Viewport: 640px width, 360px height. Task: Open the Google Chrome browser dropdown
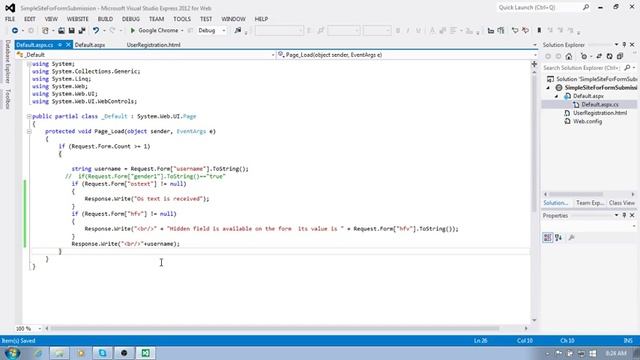pyautogui.click(x=182, y=31)
